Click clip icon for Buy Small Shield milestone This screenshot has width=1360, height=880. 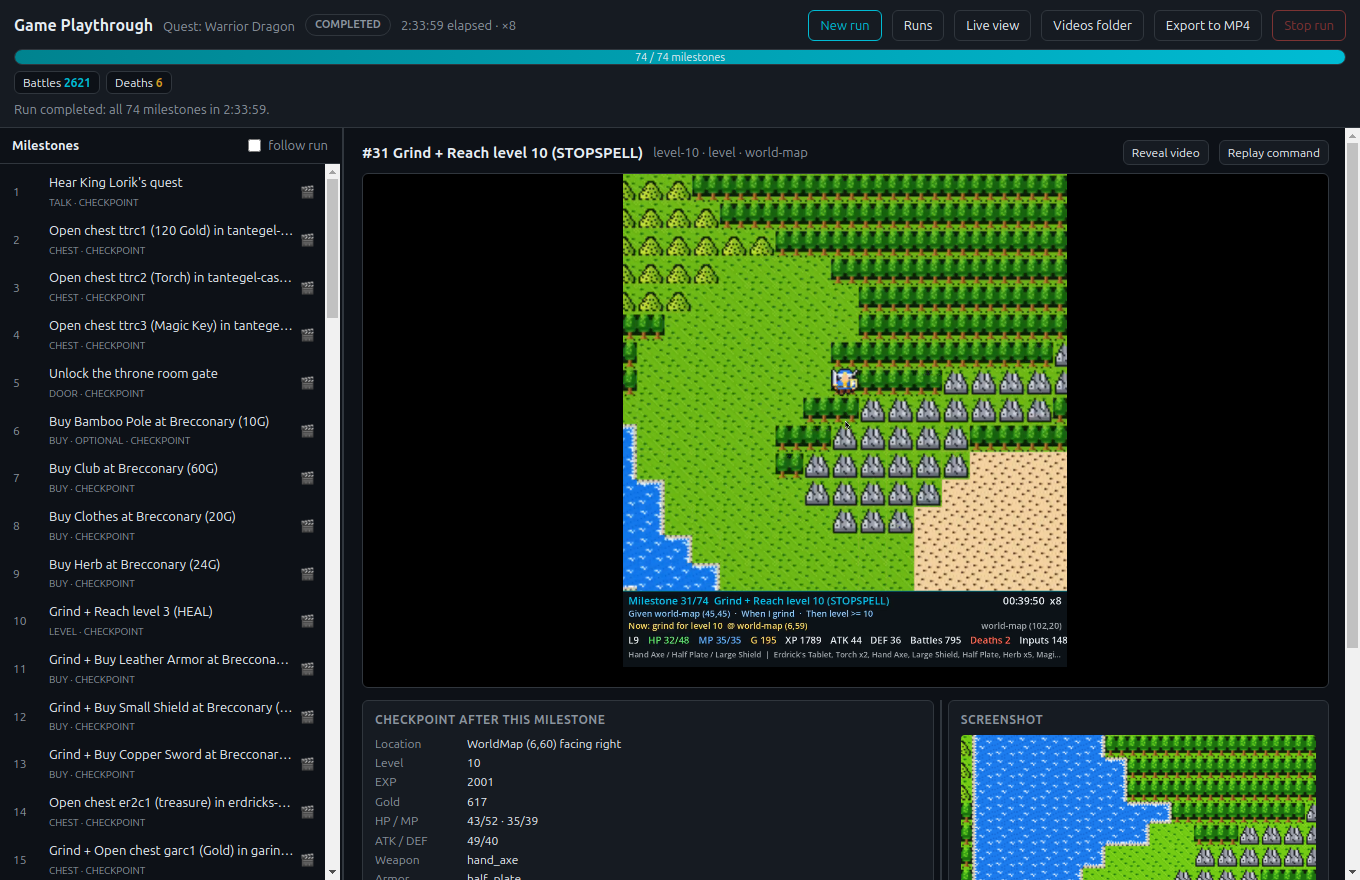[x=307, y=717]
